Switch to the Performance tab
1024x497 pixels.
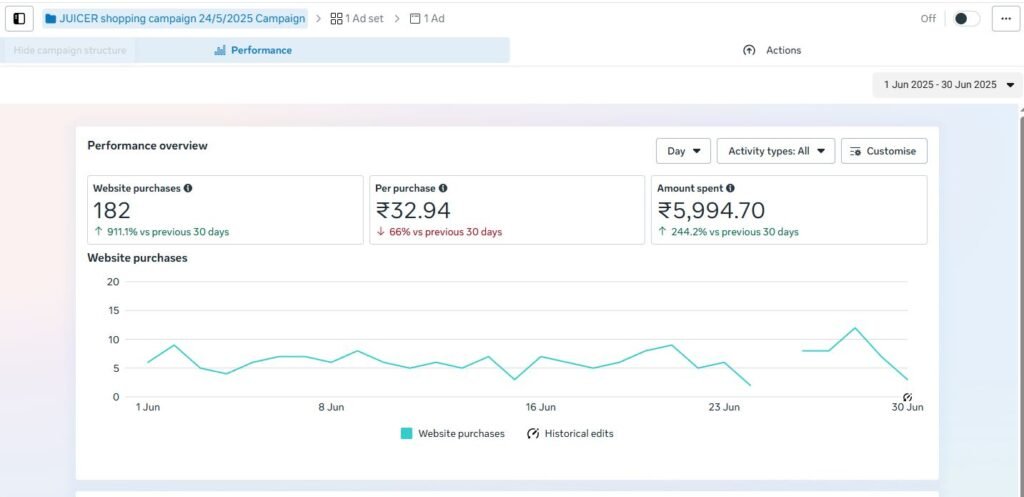coord(253,50)
